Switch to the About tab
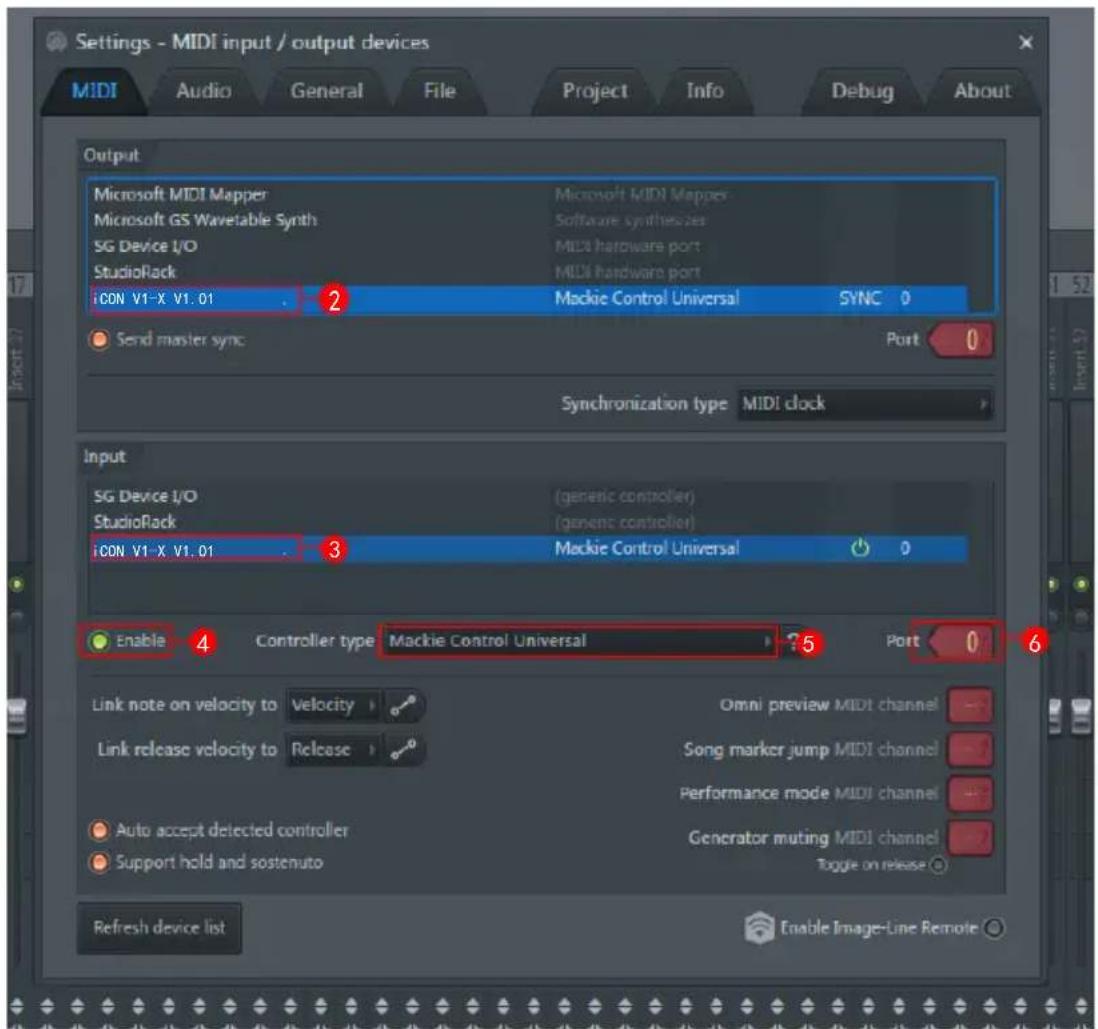 tap(982, 91)
